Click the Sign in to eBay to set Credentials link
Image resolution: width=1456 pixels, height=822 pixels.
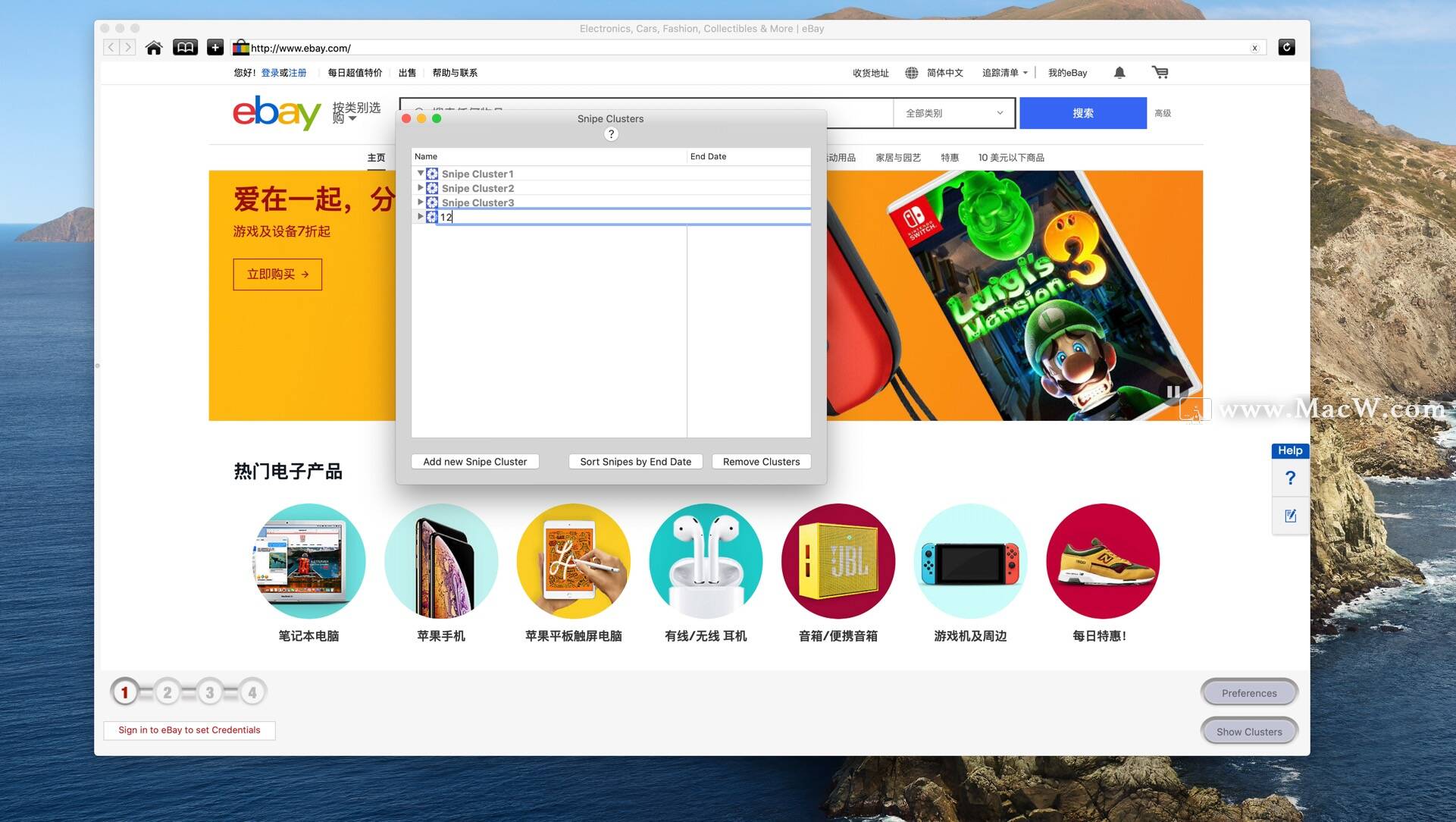coord(189,729)
